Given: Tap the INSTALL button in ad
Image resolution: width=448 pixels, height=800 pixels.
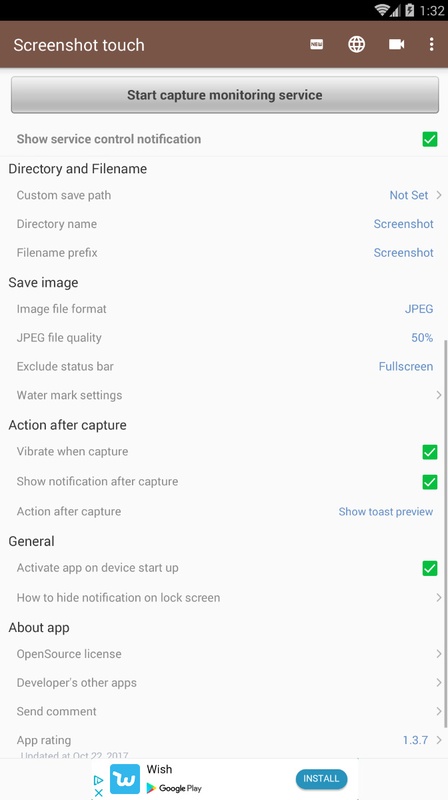Looking at the screenshot, I should pyautogui.click(x=321, y=779).
